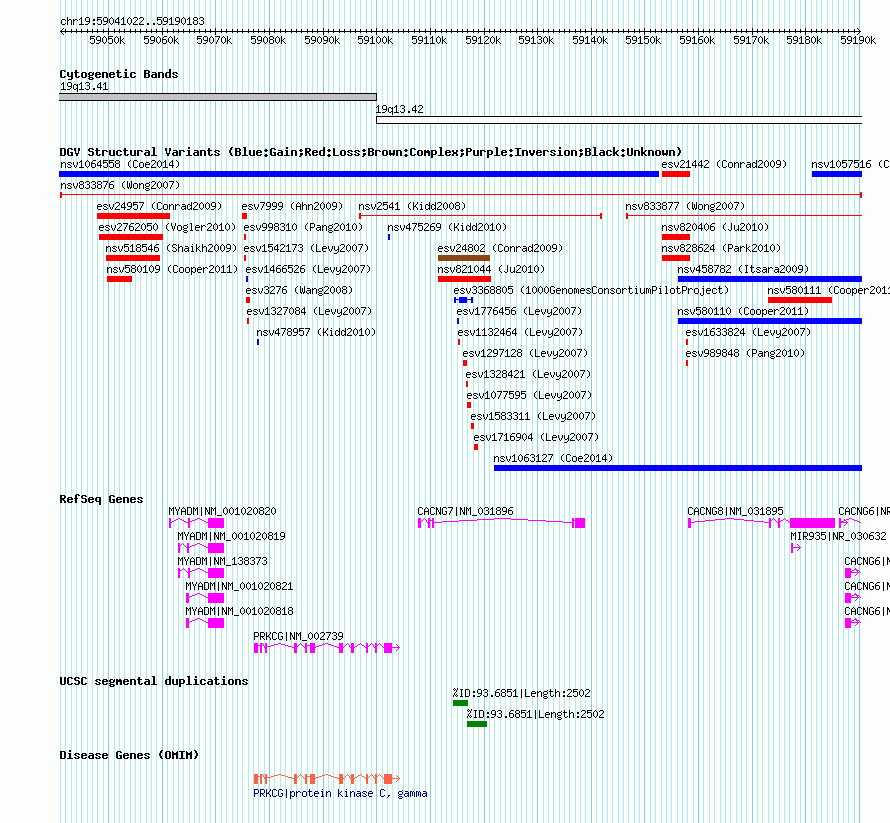Select the Disease Genes (OMIM) track title
The width and height of the screenshot is (890, 823).
tap(129, 755)
